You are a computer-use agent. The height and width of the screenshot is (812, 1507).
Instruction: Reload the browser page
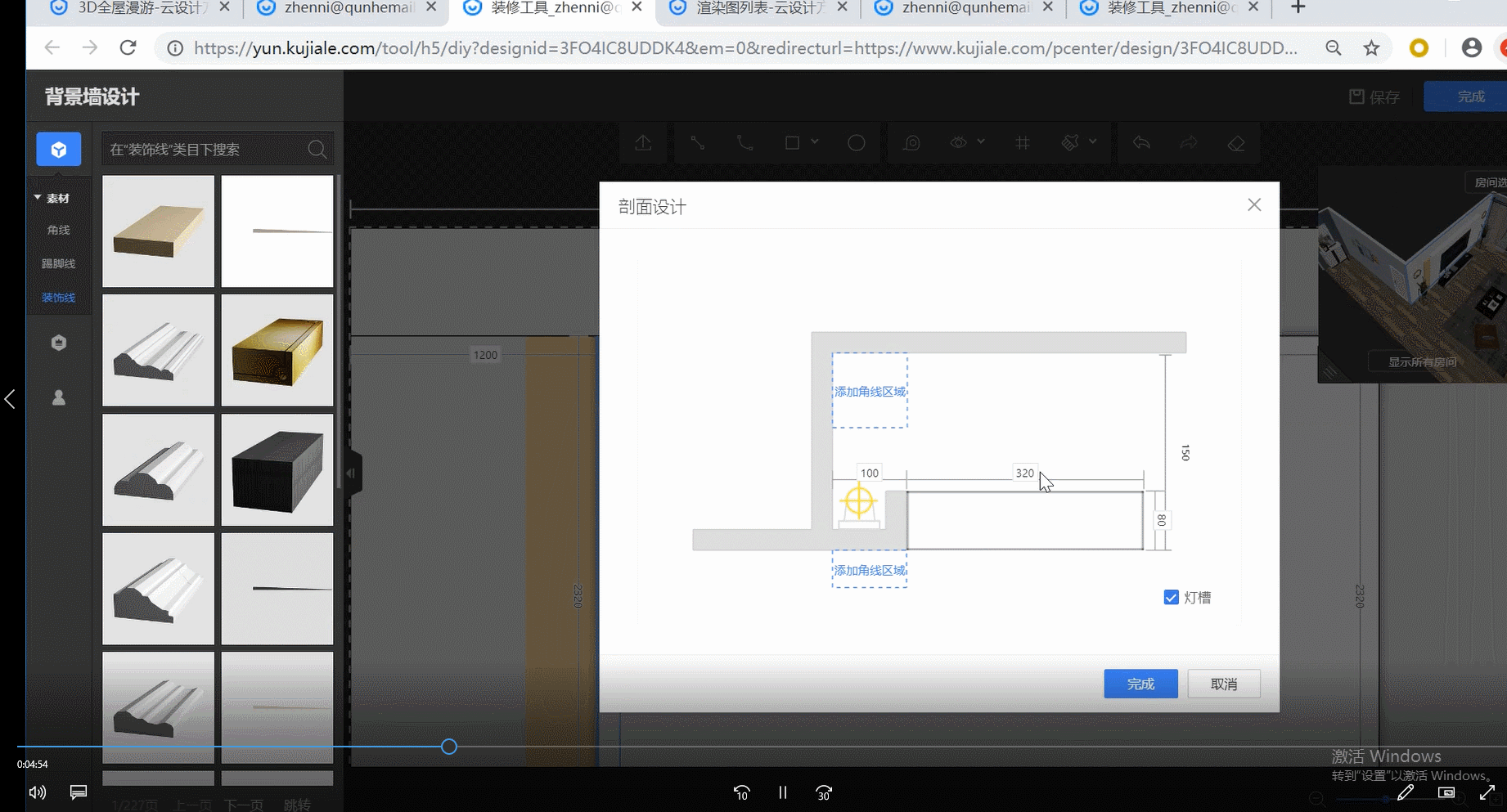pyautogui.click(x=128, y=48)
